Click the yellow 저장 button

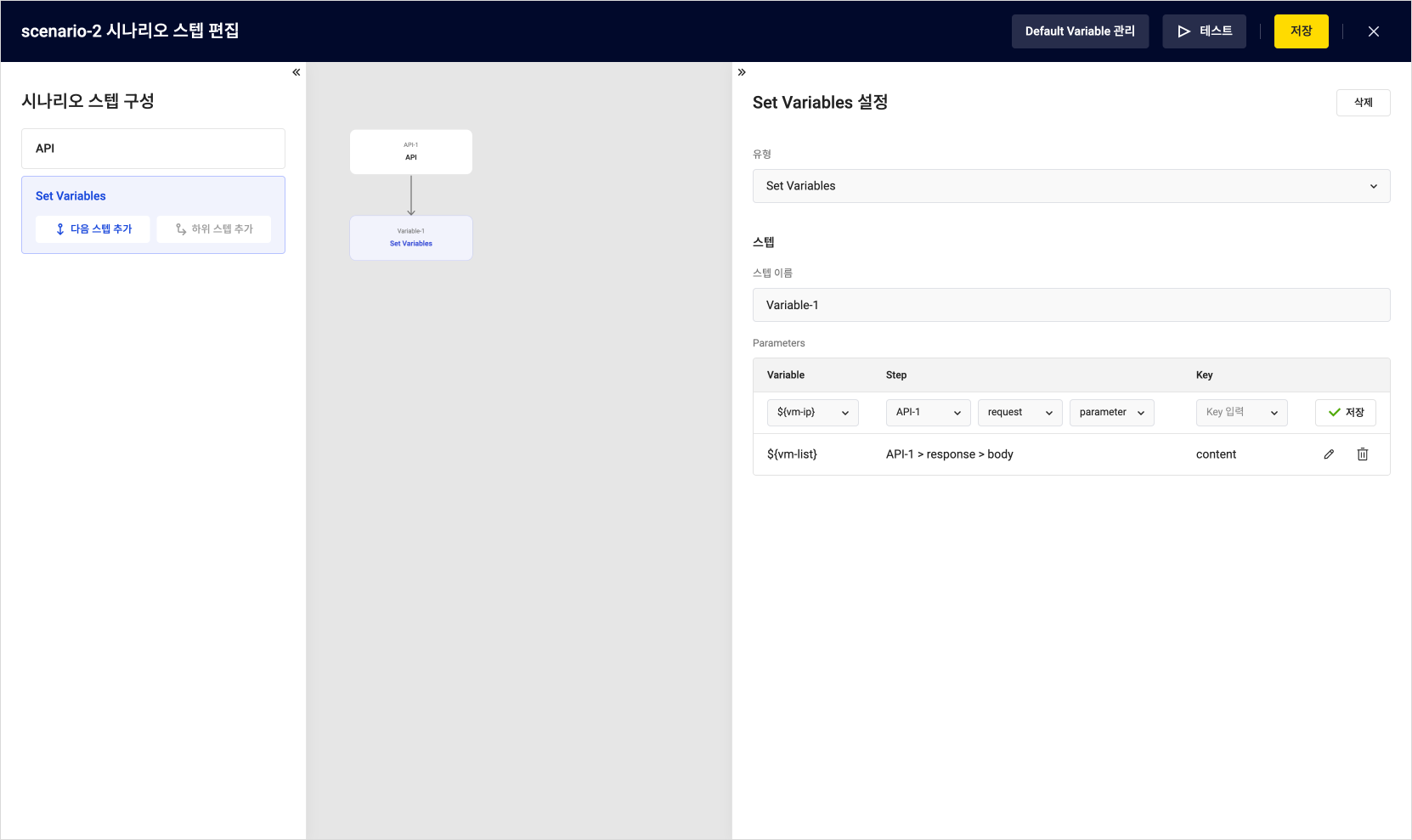(x=1302, y=31)
